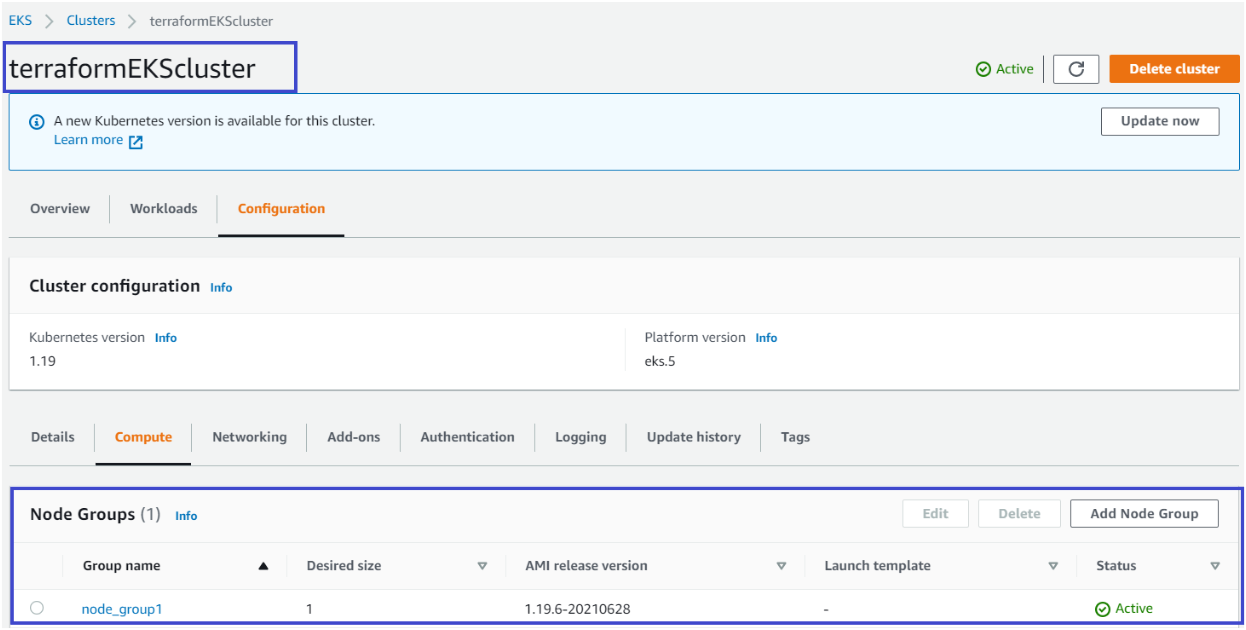Open the node_group1 link
Image resolution: width=1246 pixels, height=630 pixels.
click(122, 609)
